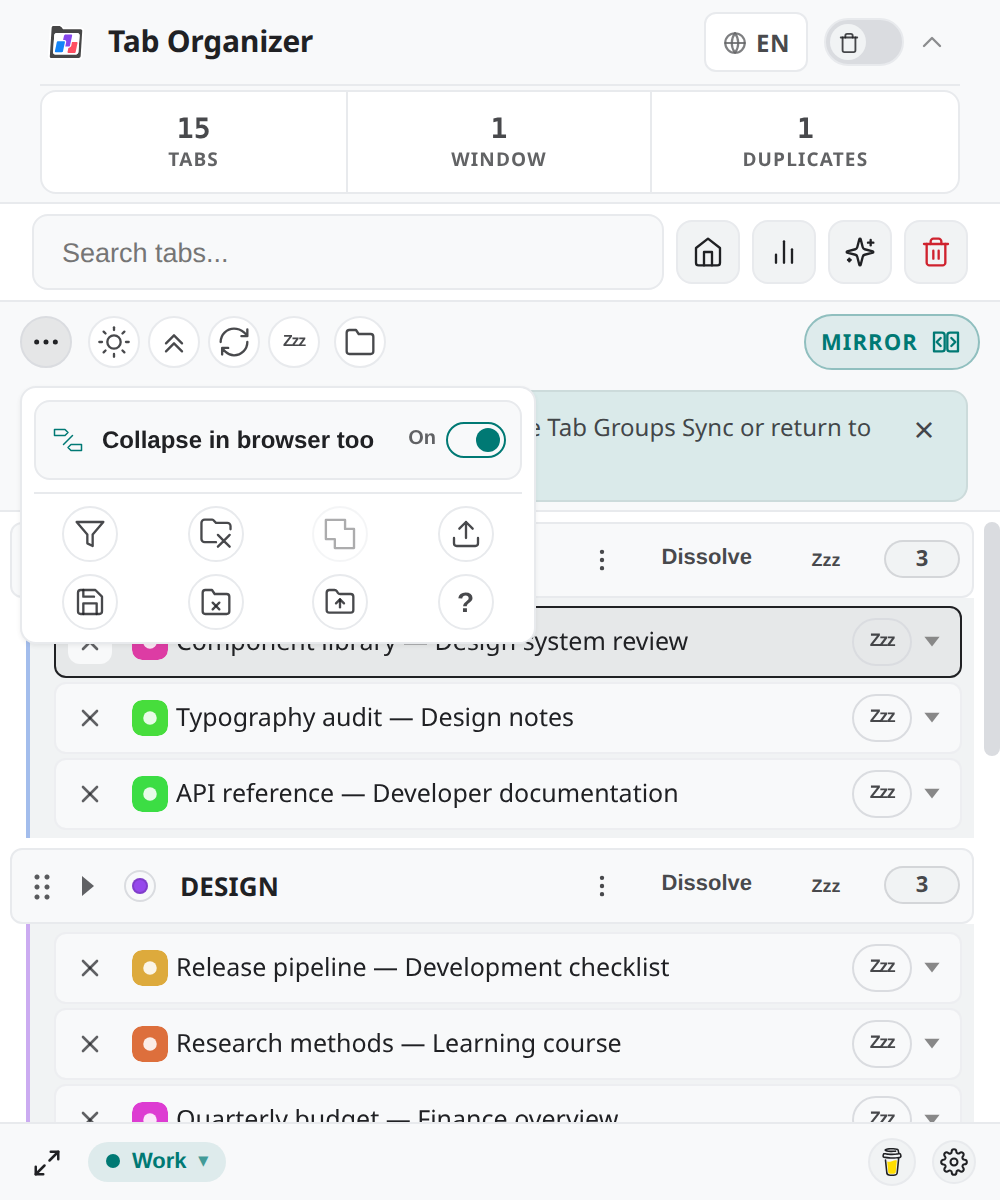Image resolution: width=1000 pixels, height=1200 pixels.
Task: Open dropdown arrow on Typography audit row
Action: pyautogui.click(x=933, y=717)
